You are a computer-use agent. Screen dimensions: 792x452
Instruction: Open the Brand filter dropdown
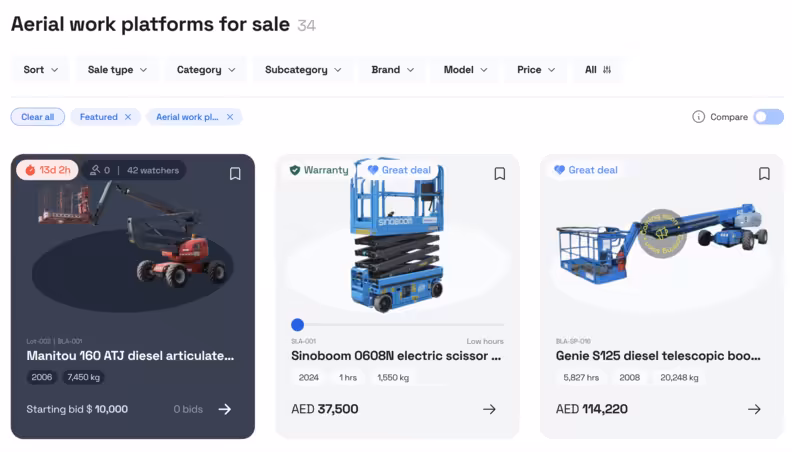point(392,70)
